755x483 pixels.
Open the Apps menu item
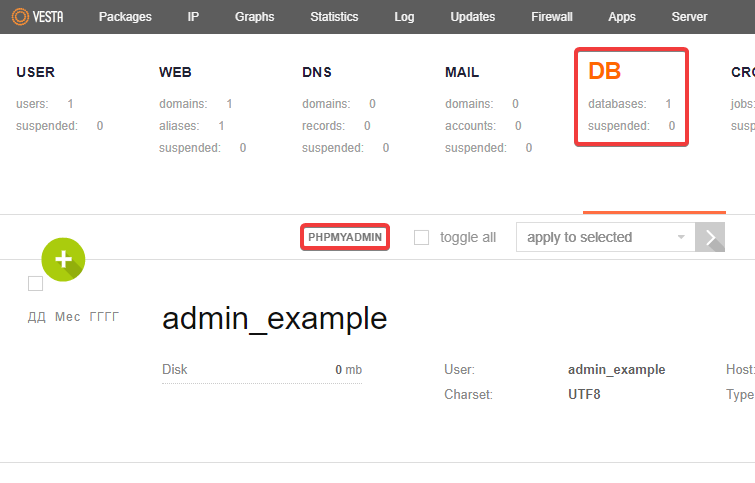tap(622, 17)
